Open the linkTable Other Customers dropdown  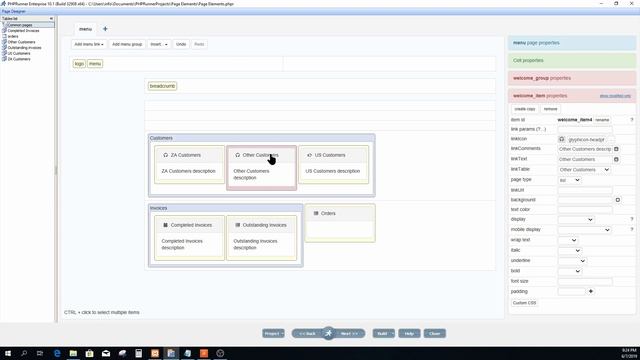pos(584,170)
